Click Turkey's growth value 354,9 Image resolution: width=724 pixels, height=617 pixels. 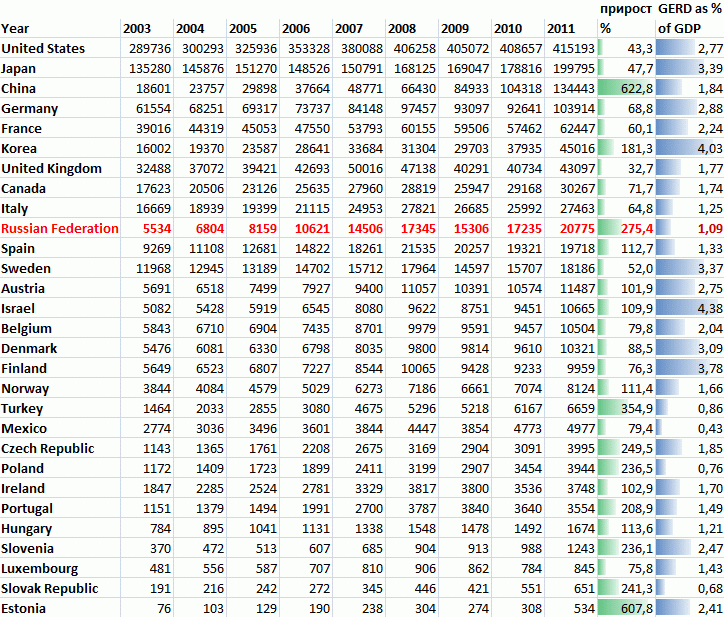(637, 409)
